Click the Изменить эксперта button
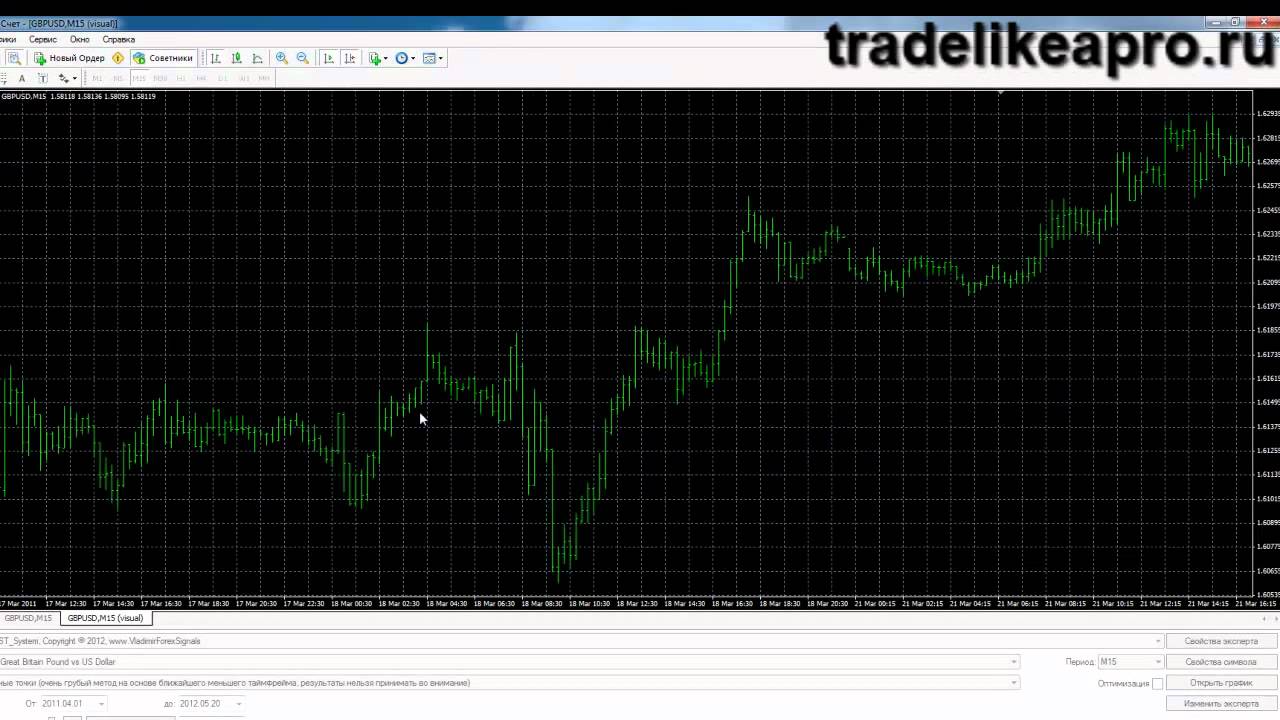 pyautogui.click(x=1221, y=704)
